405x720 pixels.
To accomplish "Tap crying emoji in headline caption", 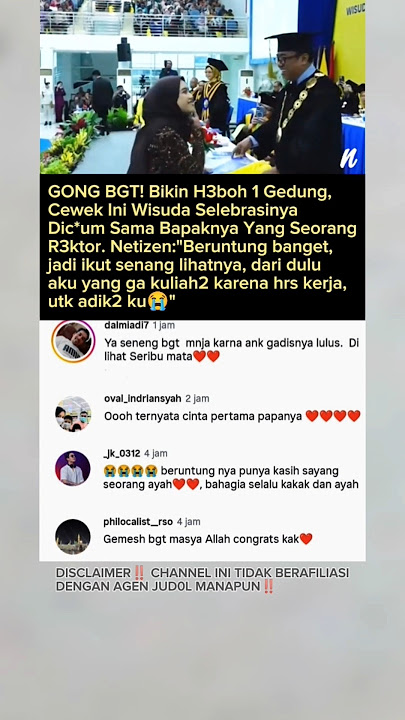I will click(157, 302).
